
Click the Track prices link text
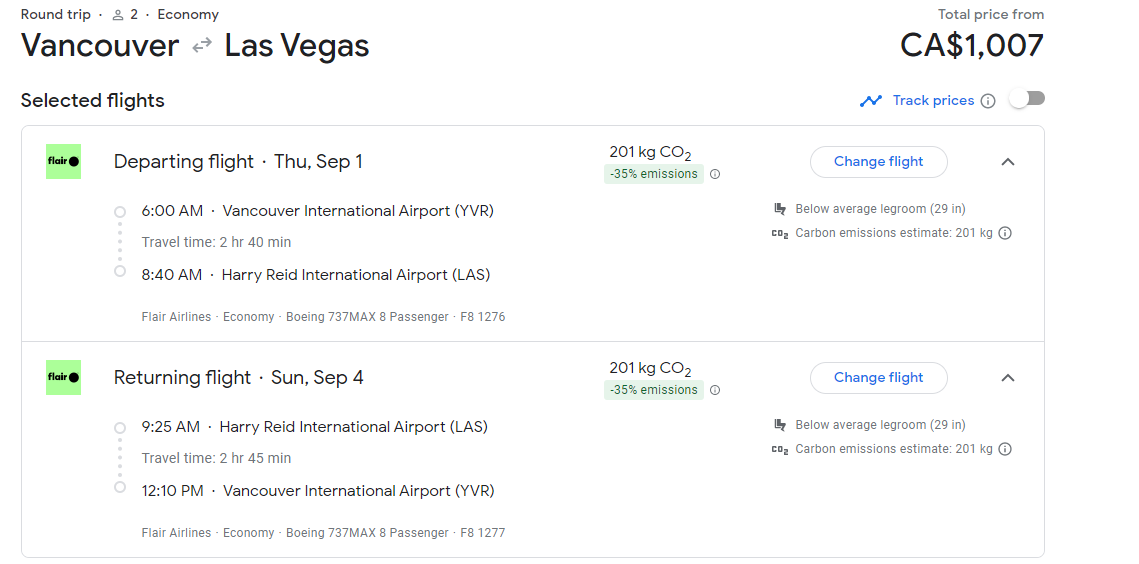[933, 101]
